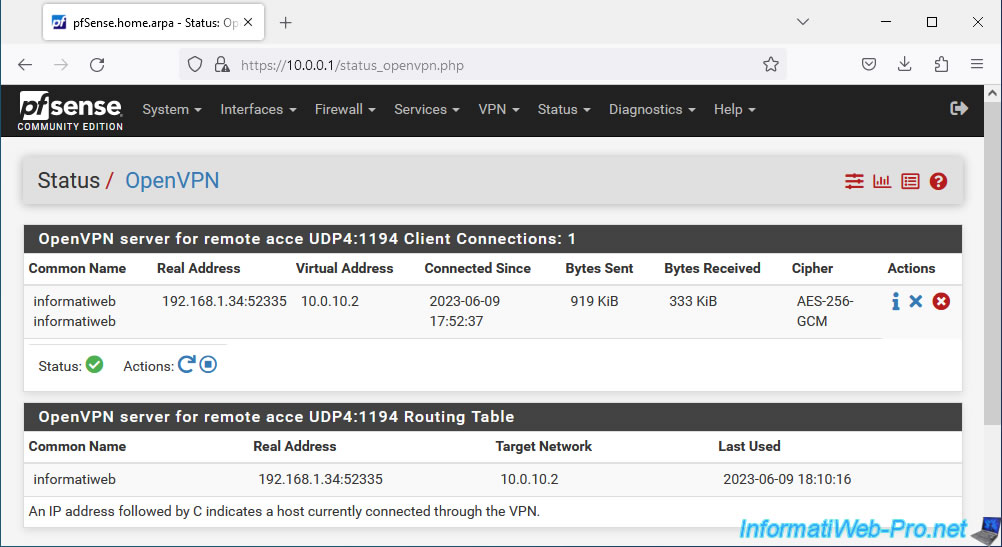The height and width of the screenshot is (547, 1002).
Task: Open a new browser tab
Action: point(286,23)
